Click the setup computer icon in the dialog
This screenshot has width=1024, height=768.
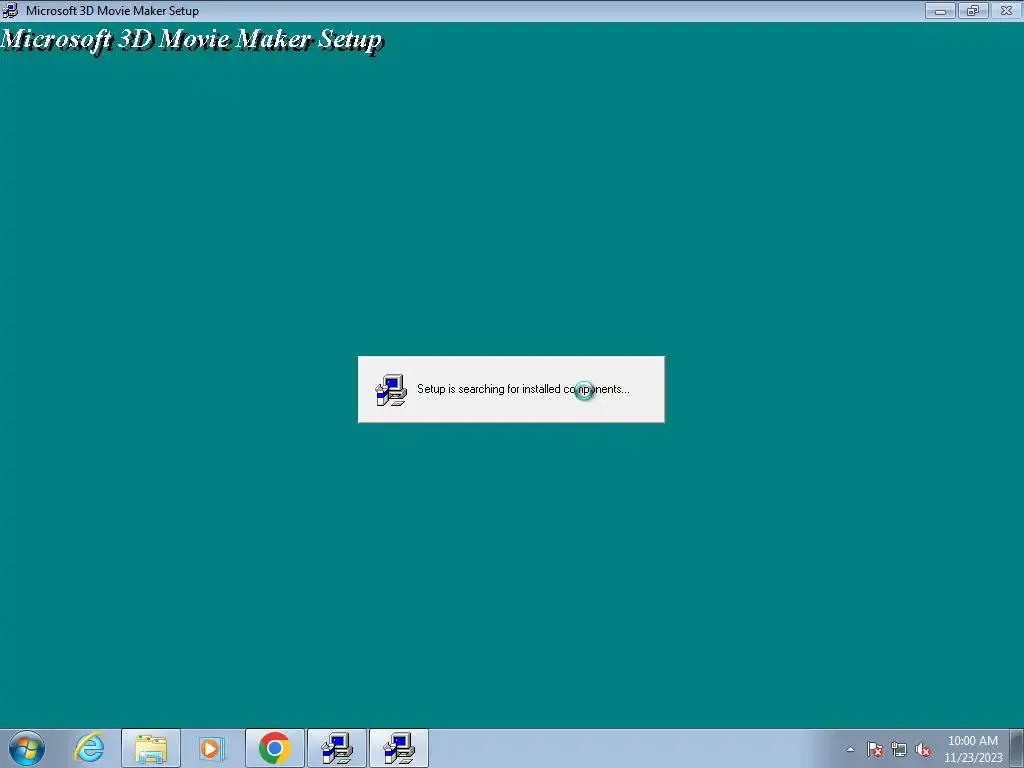(391, 390)
